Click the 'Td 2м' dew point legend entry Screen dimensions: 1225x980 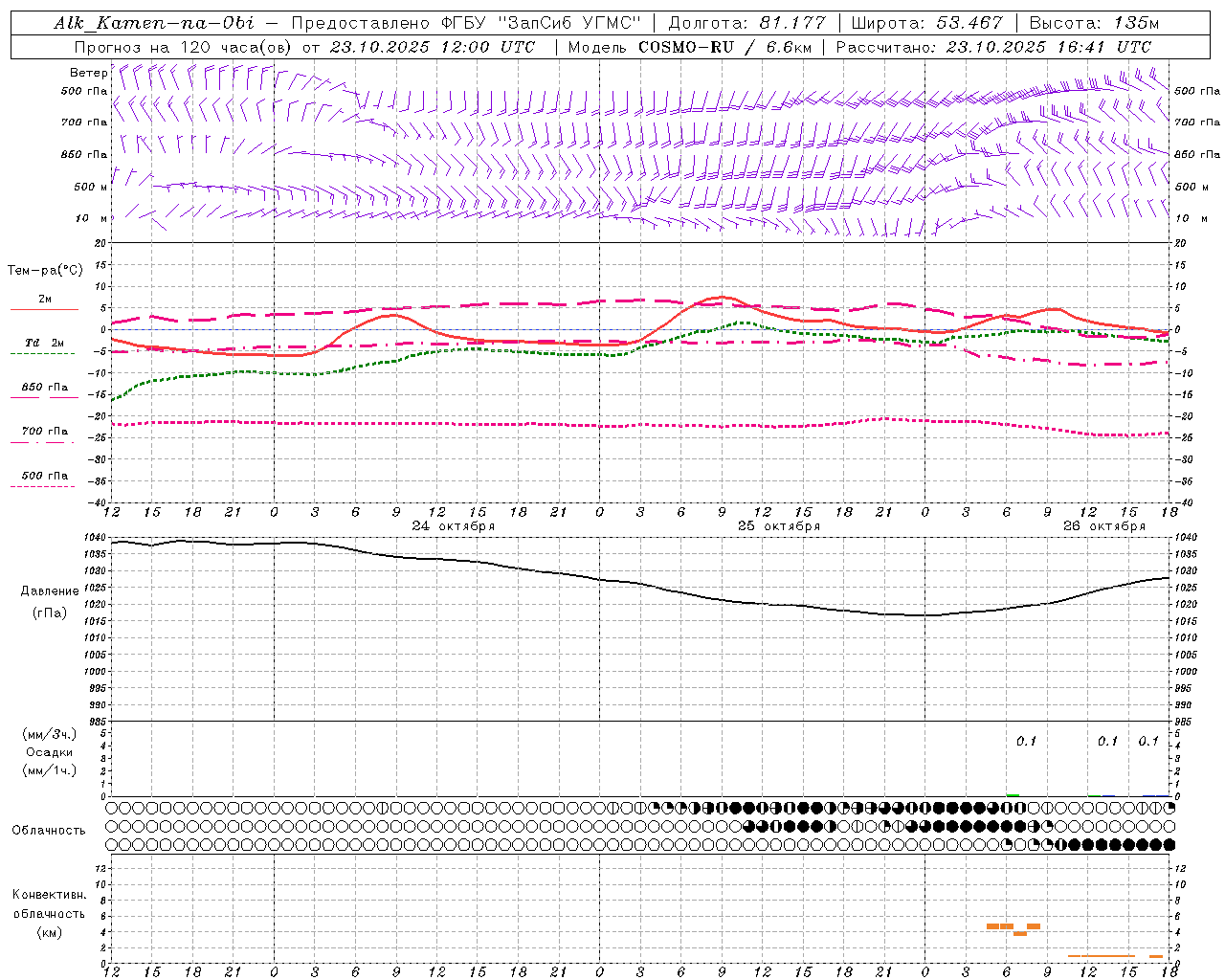pos(44,343)
